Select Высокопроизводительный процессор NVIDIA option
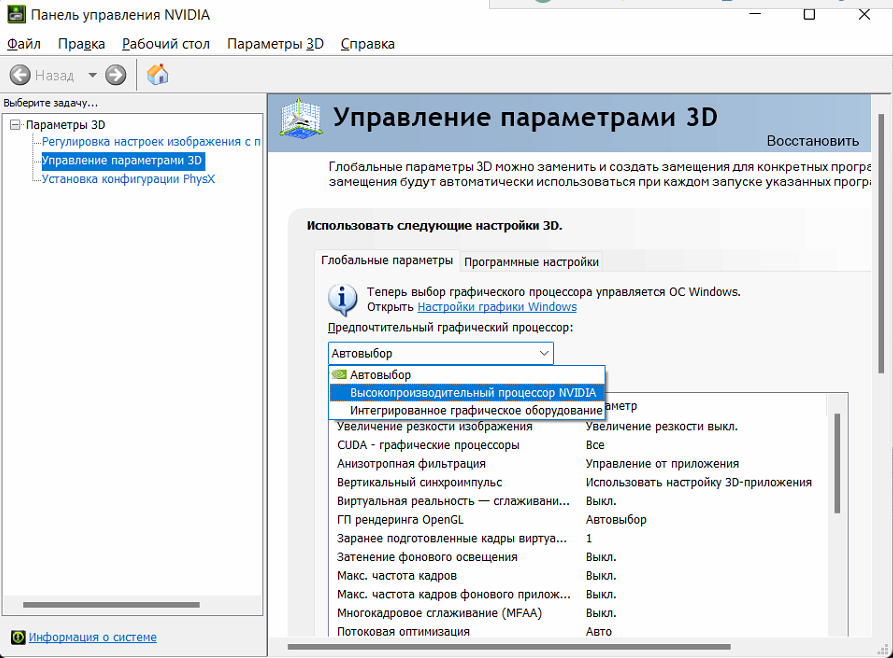893x658 pixels. pyautogui.click(x=472, y=393)
